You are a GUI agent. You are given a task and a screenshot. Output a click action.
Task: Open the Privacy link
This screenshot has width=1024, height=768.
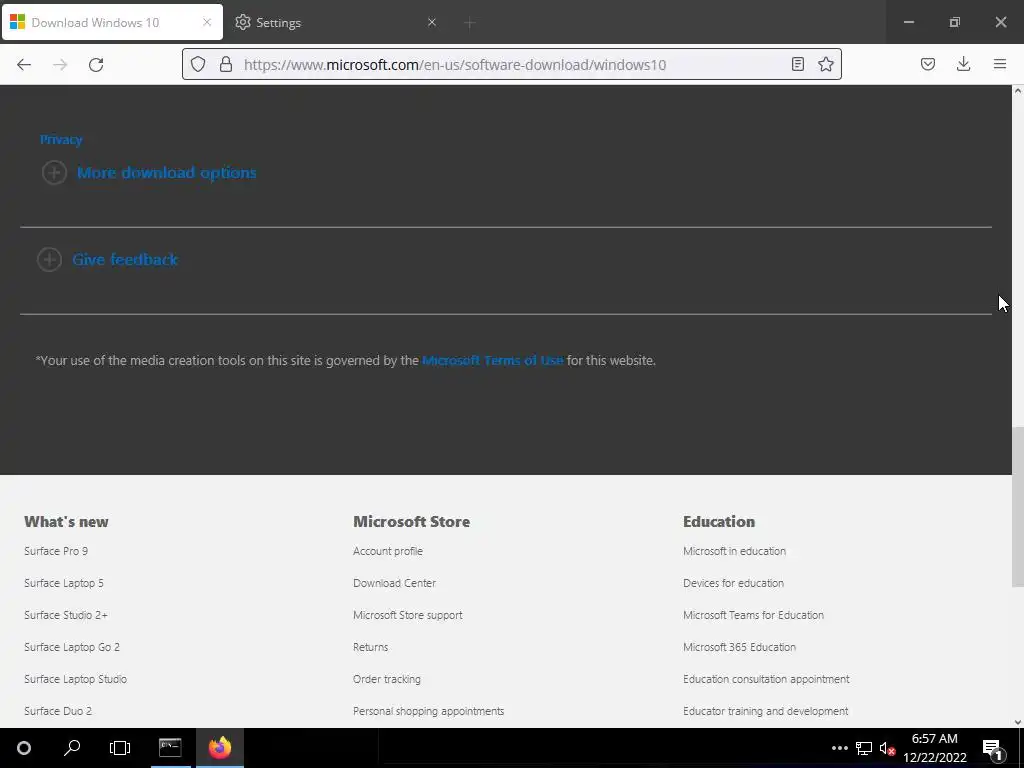[x=61, y=139]
